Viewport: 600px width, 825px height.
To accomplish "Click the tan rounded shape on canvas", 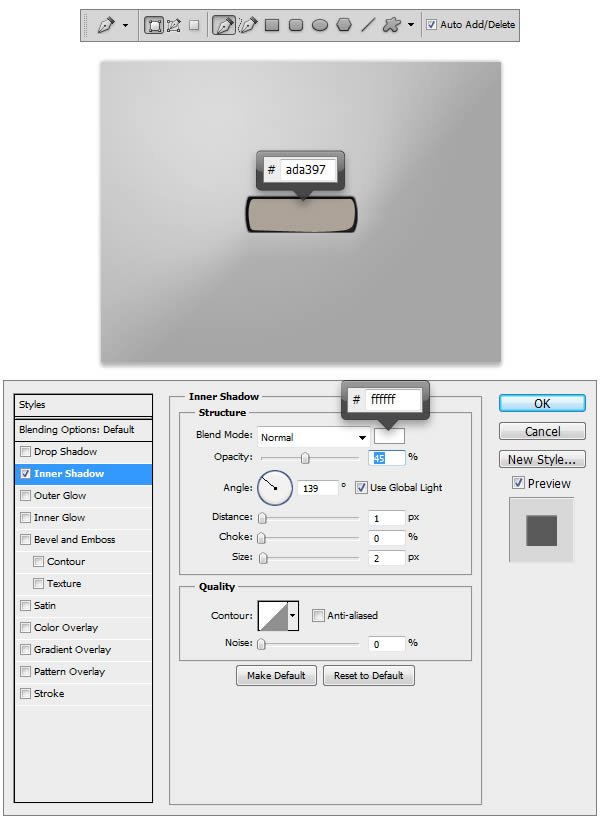I will click(302, 215).
